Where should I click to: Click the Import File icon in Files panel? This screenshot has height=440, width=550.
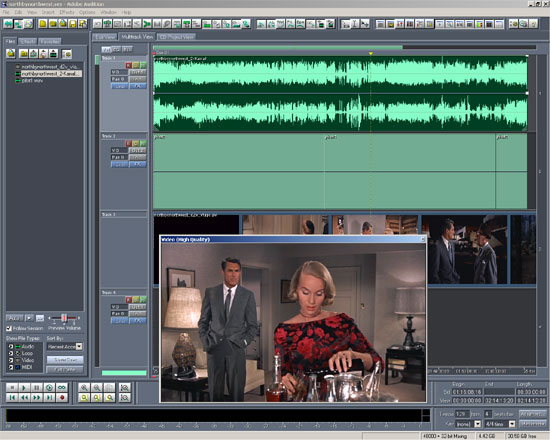(11, 54)
